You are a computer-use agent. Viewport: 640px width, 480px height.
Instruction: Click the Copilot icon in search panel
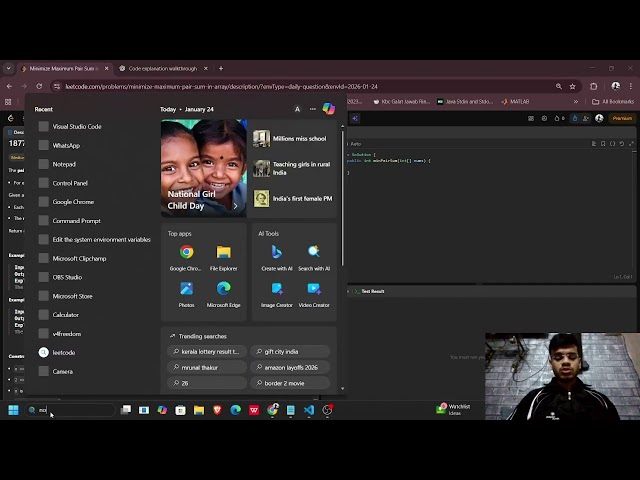pyautogui.click(x=328, y=109)
